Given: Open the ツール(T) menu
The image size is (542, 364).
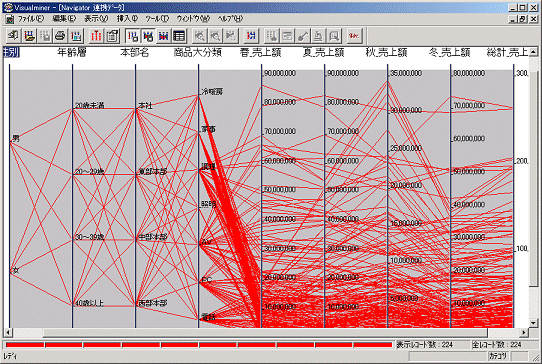Looking at the screenshot, I should 157,19.
